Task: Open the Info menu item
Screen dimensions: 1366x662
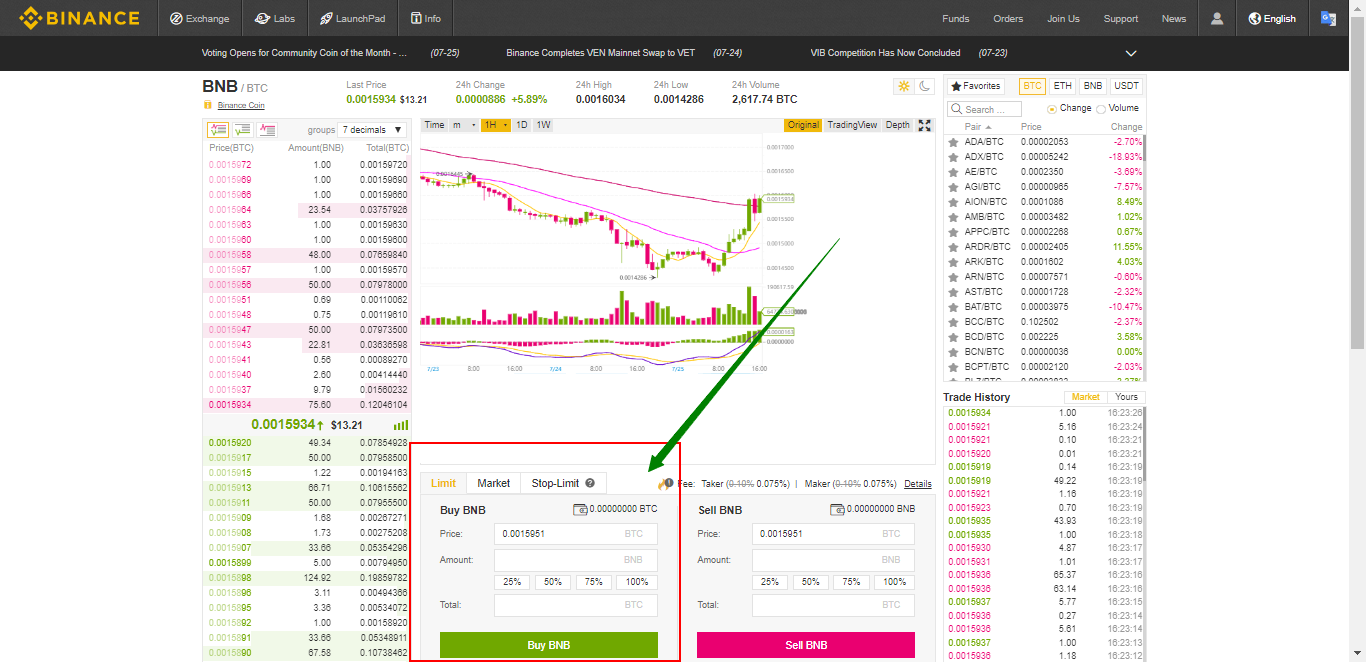Action: click(x=425, y=18)
